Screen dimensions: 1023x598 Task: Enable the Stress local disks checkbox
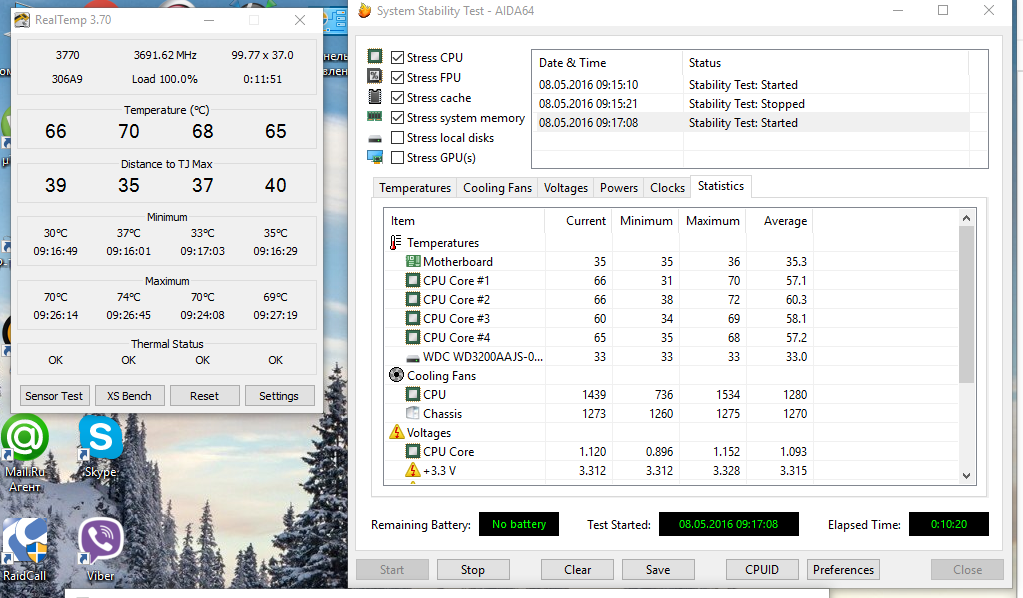point(397,138)
